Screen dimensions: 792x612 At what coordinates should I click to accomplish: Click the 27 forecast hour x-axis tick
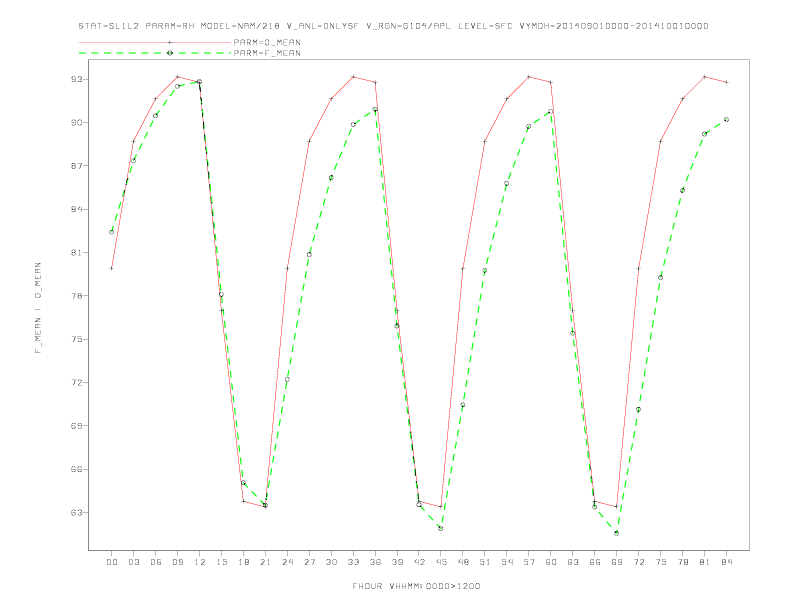point(309,562)
